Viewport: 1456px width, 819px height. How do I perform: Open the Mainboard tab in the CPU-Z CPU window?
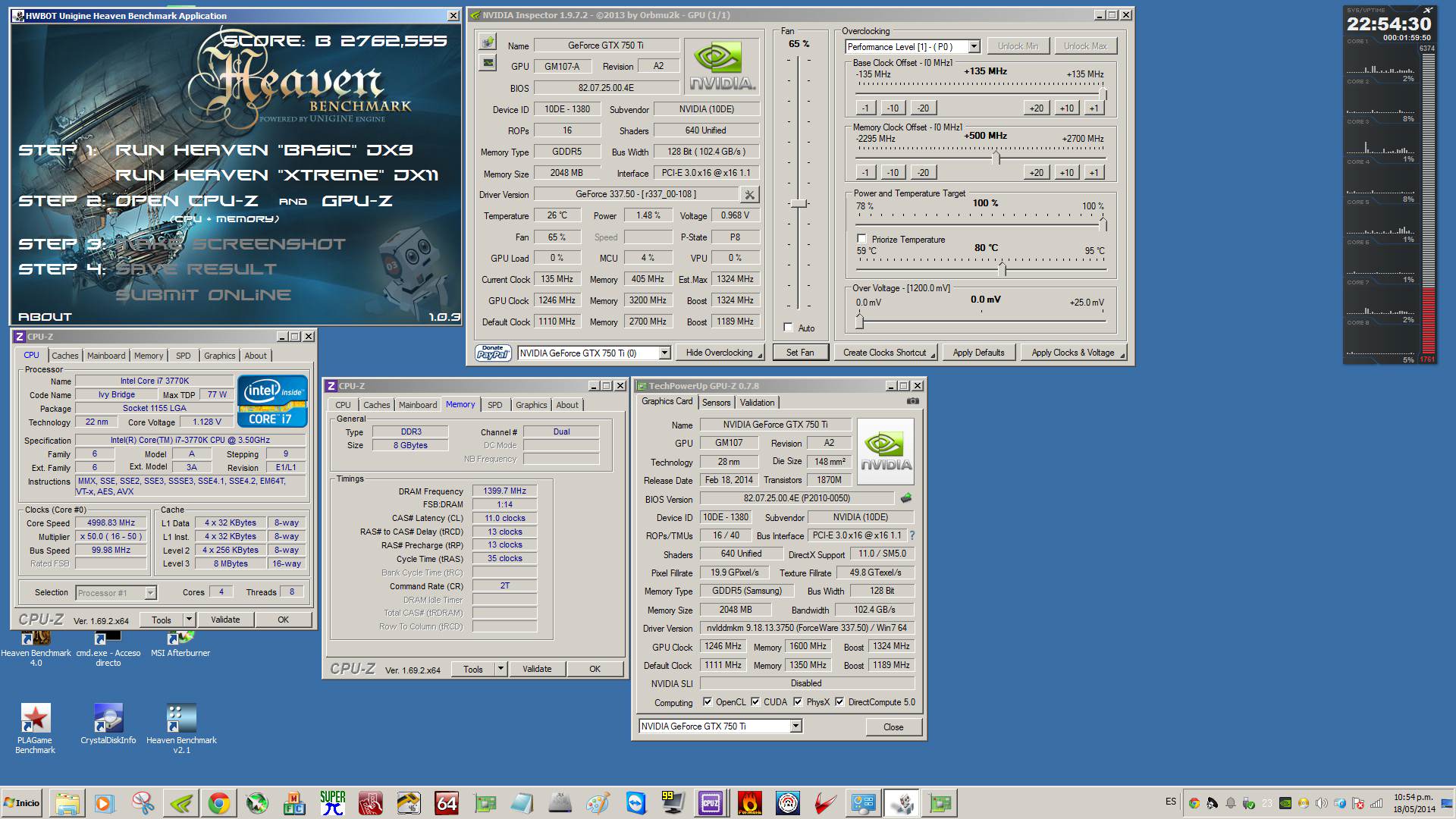[106, 356]
